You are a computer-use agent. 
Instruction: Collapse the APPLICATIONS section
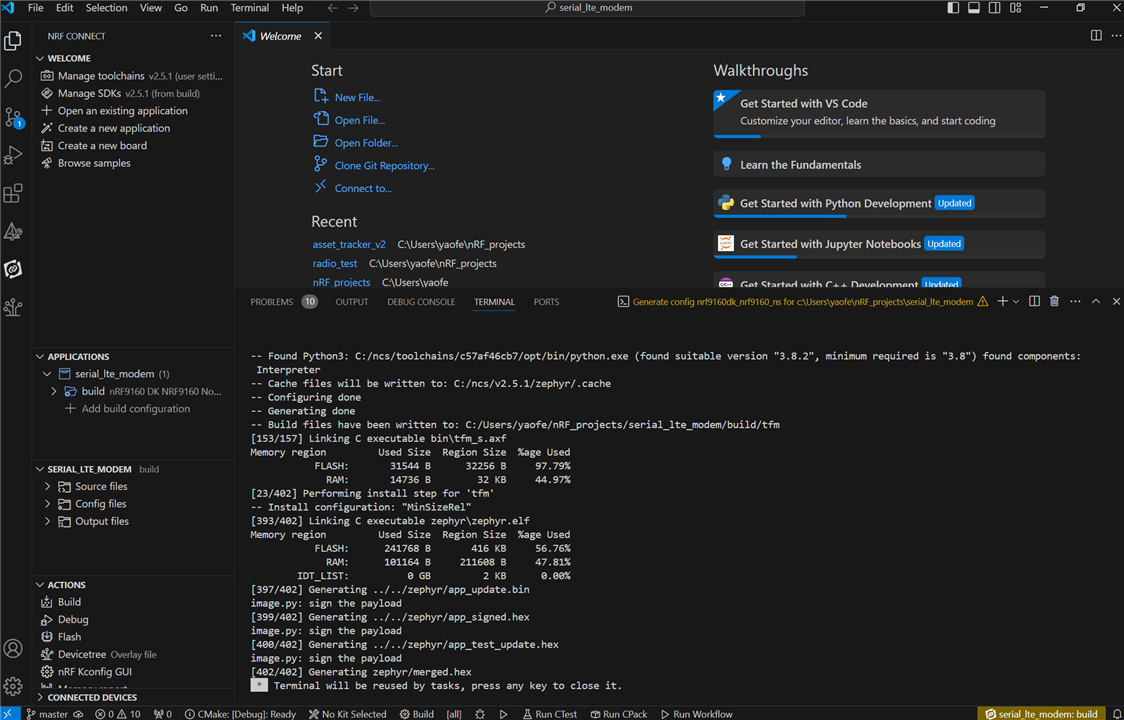pyautogui.click(x=40, y=356)
